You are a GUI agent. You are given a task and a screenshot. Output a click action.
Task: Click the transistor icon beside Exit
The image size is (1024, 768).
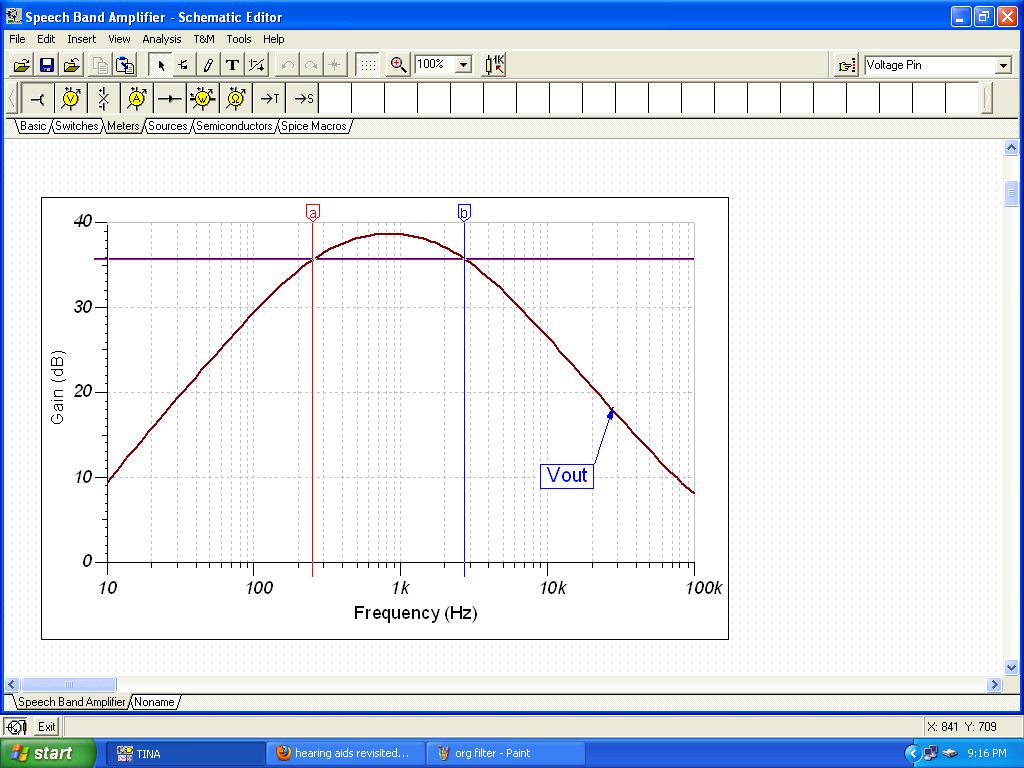(16, 727)
